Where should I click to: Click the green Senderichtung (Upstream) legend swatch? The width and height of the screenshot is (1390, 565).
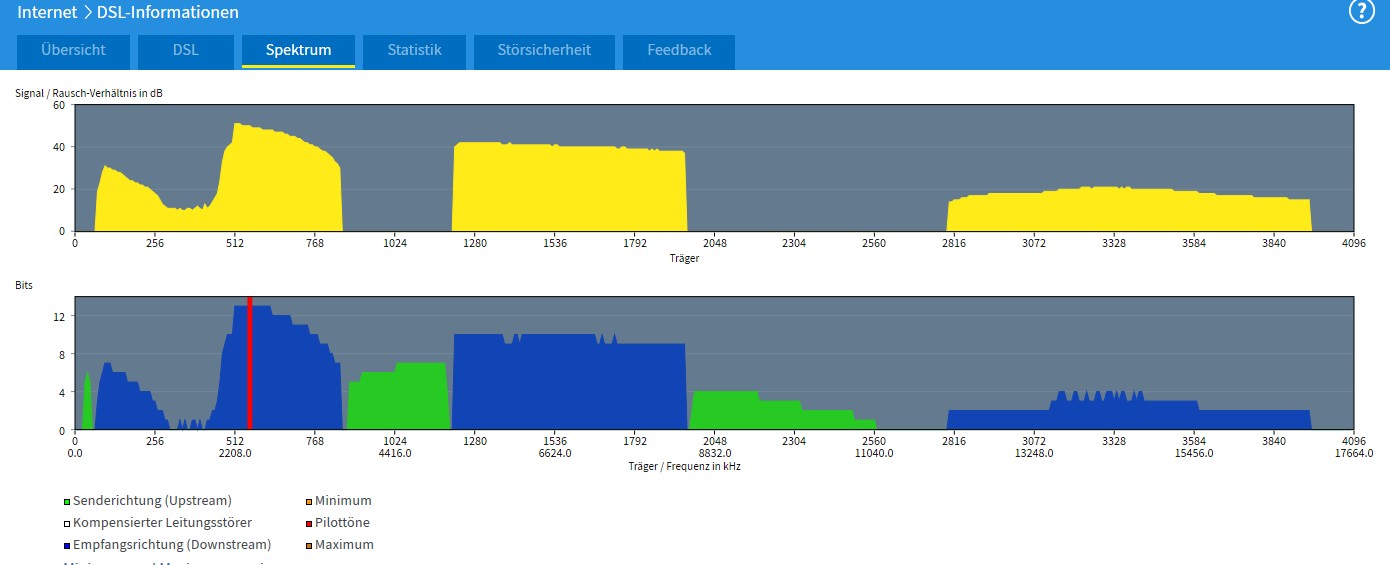(67, 501)
